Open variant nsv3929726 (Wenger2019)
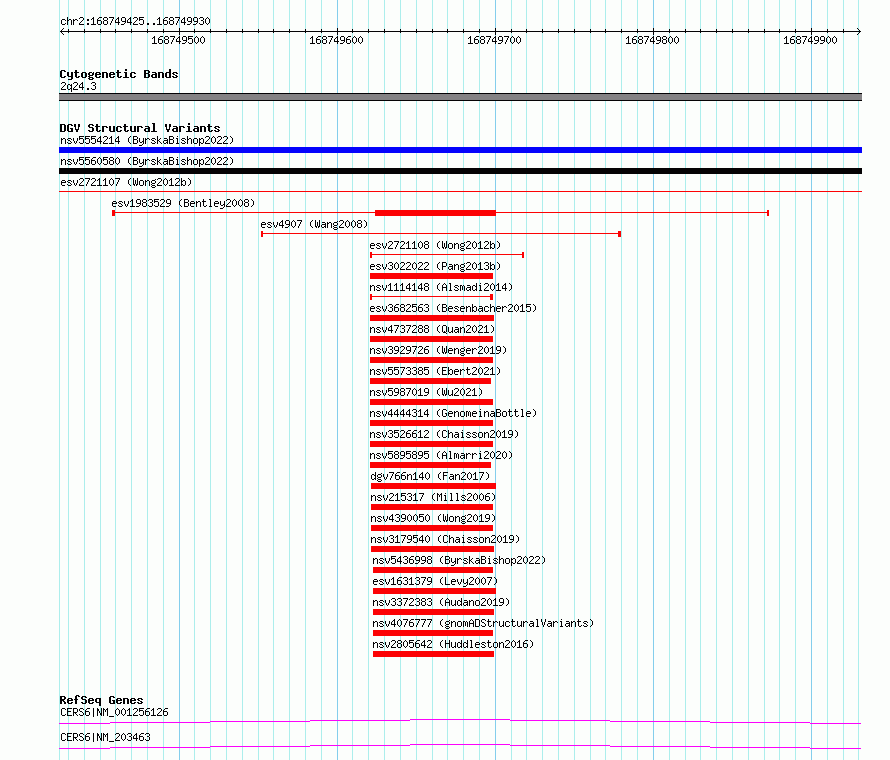Screen dimensions: 890x760 [438, 350]
